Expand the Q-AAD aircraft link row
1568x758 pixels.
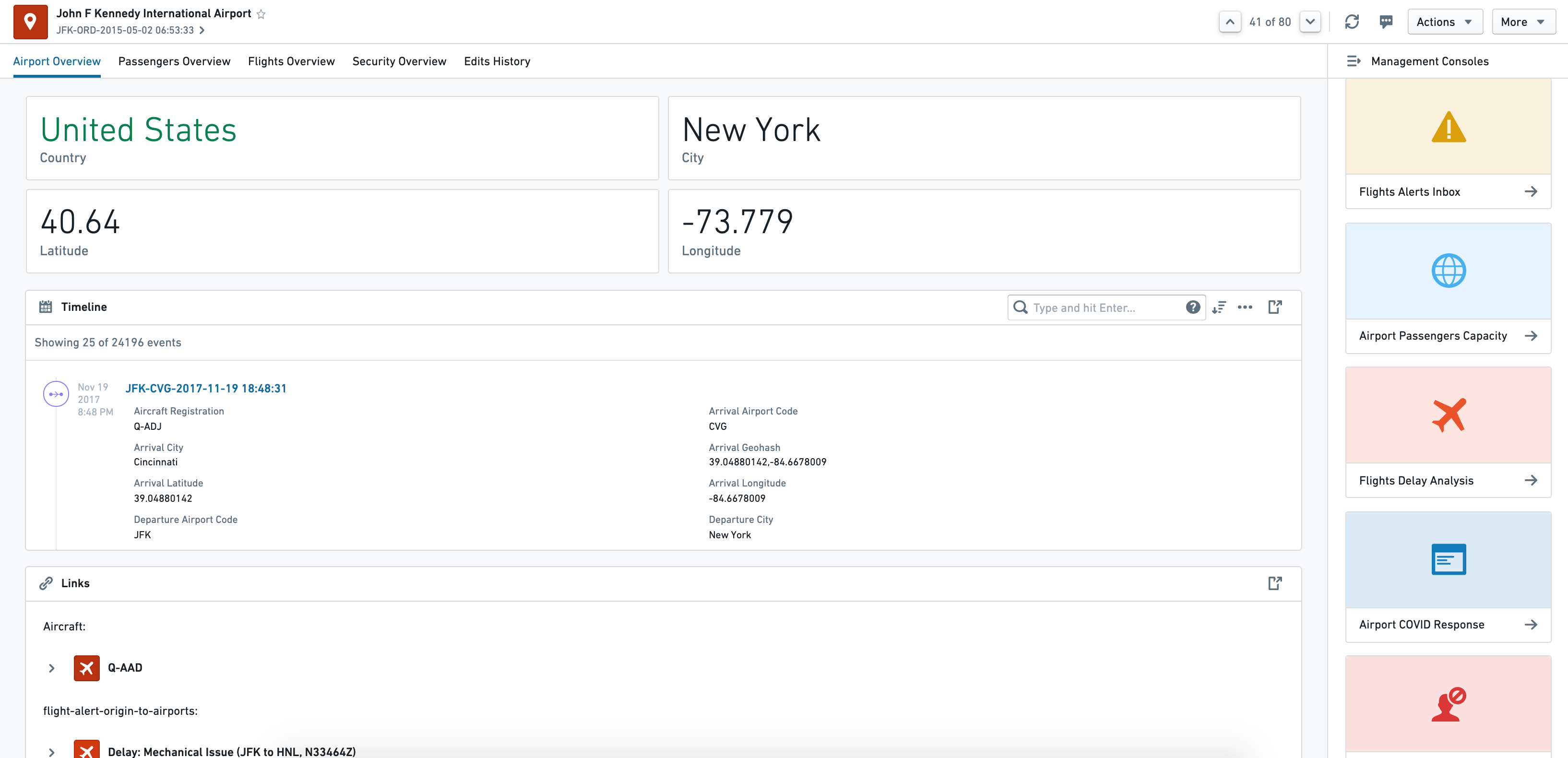pyautogui.click(x=52, y=668)
